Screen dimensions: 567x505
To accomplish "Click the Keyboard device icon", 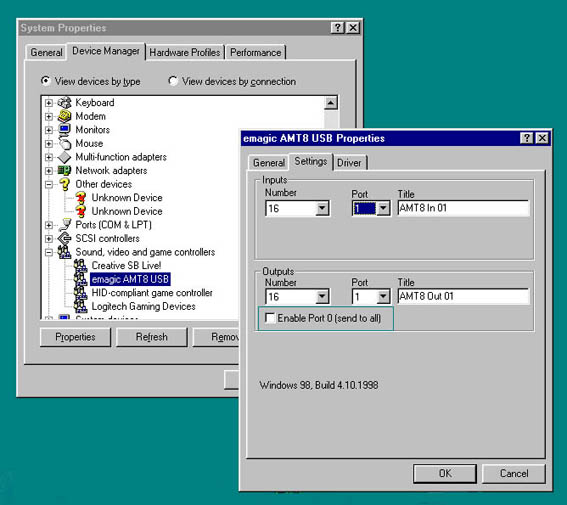I will 64,103.
